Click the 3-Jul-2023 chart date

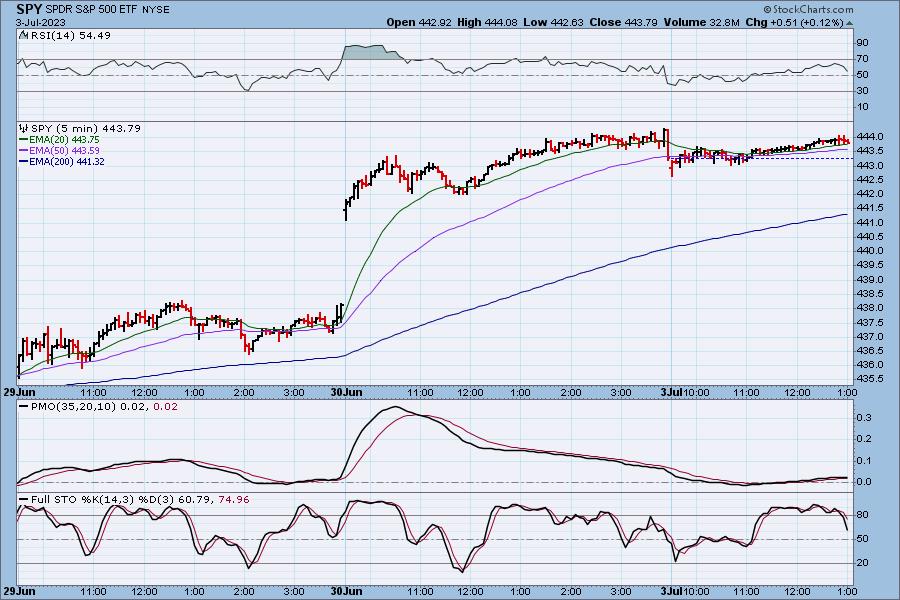click(x=40, y=22)
